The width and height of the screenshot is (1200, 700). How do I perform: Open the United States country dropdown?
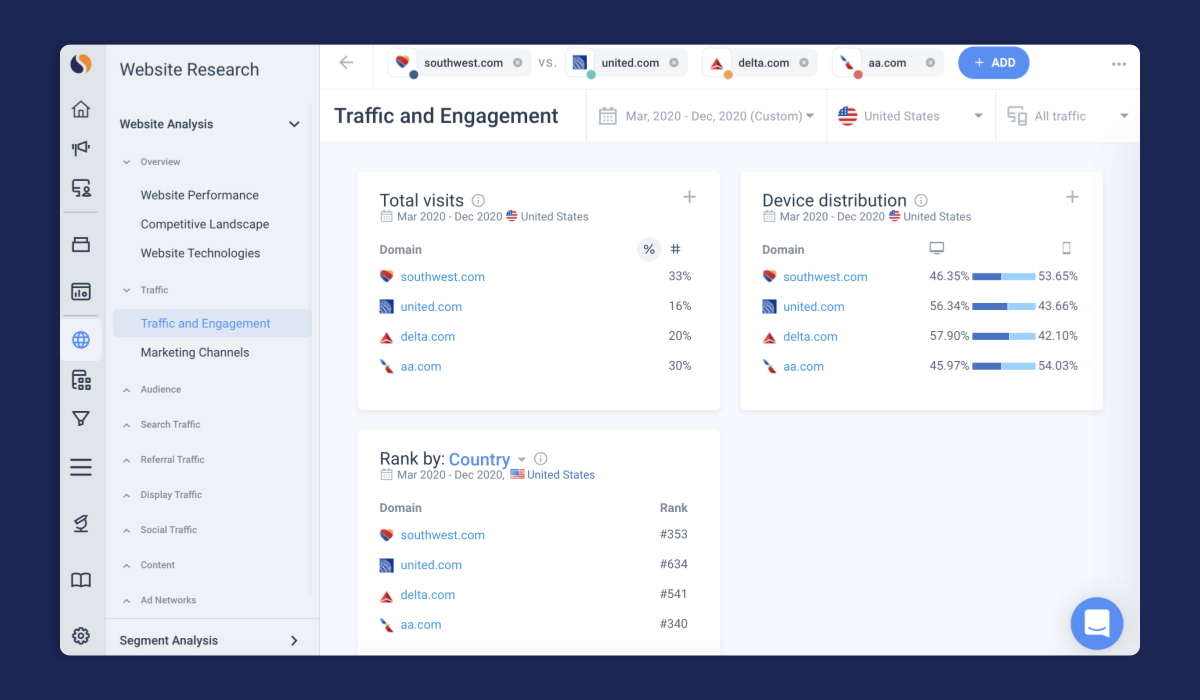(x=911, y=116)
